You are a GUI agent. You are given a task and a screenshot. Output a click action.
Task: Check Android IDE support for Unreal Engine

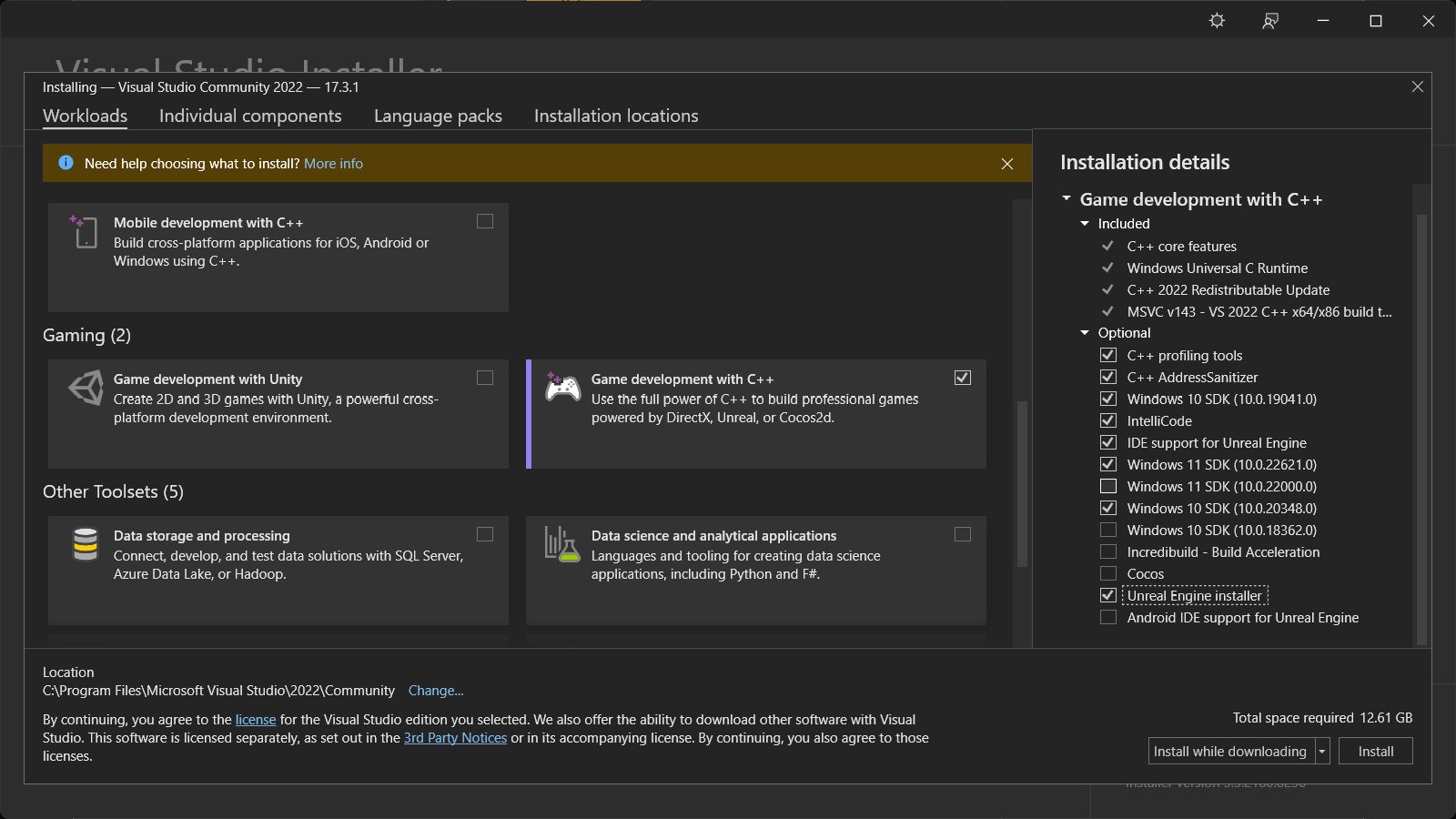pos(1108,617)
